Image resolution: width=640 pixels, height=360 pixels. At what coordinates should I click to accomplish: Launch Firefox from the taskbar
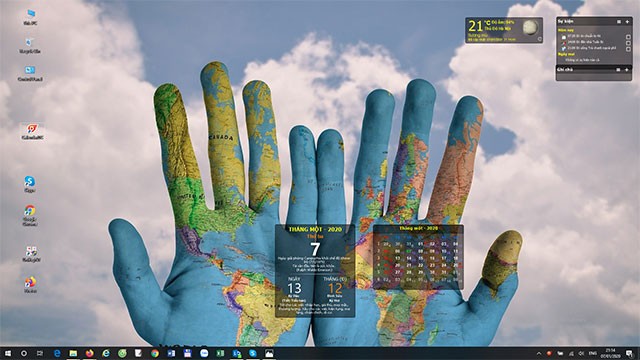coord(89,353)
